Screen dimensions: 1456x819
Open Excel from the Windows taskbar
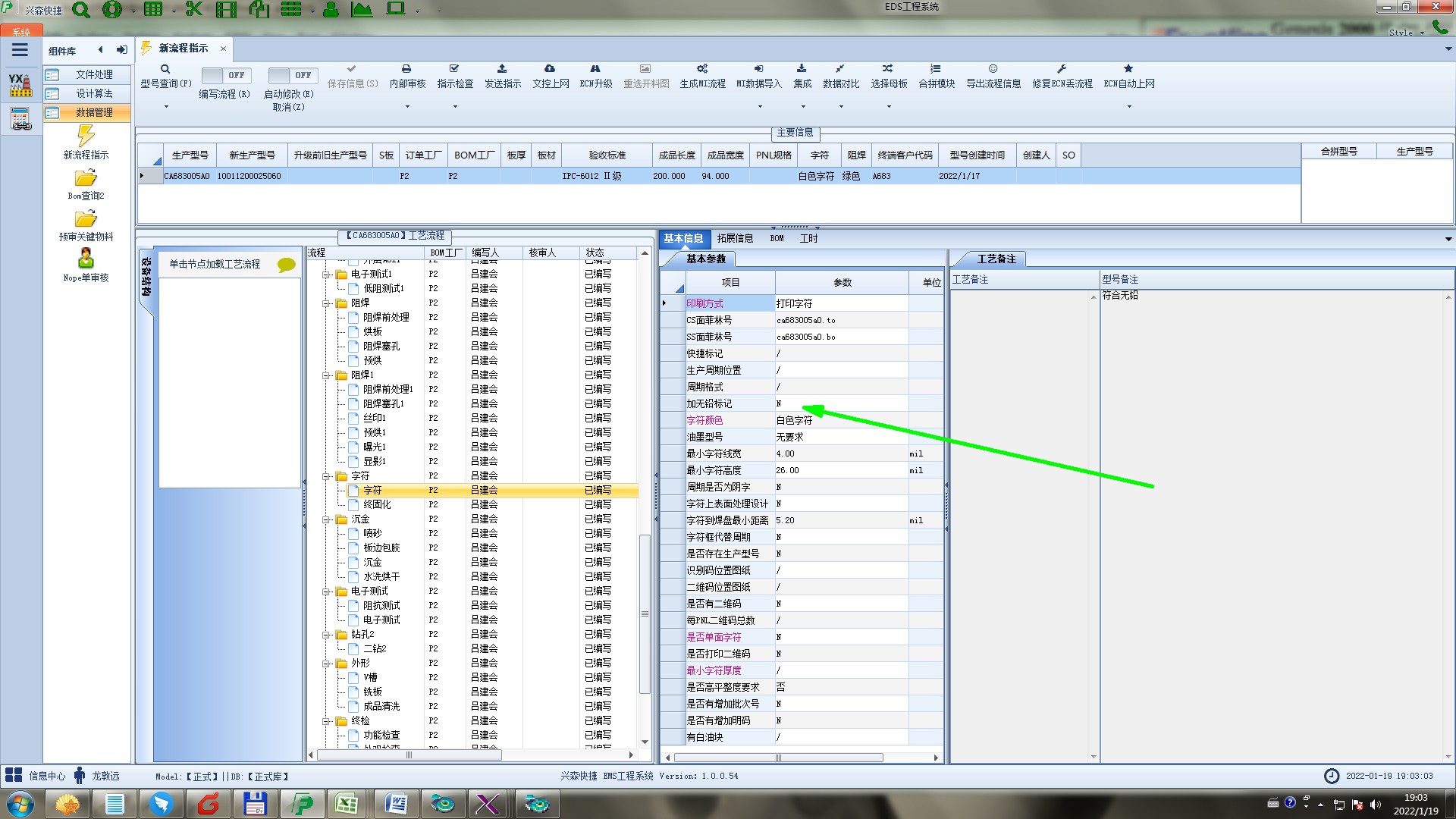[347, 803]
